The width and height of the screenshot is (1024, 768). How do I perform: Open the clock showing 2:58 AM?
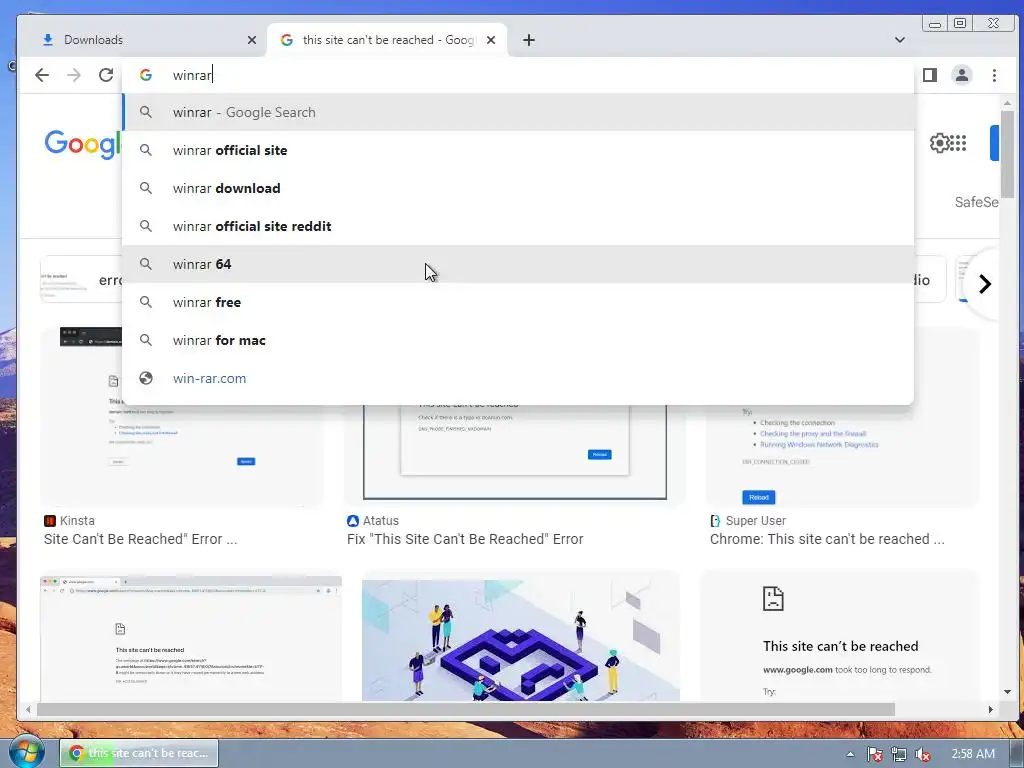coord(973,754)
